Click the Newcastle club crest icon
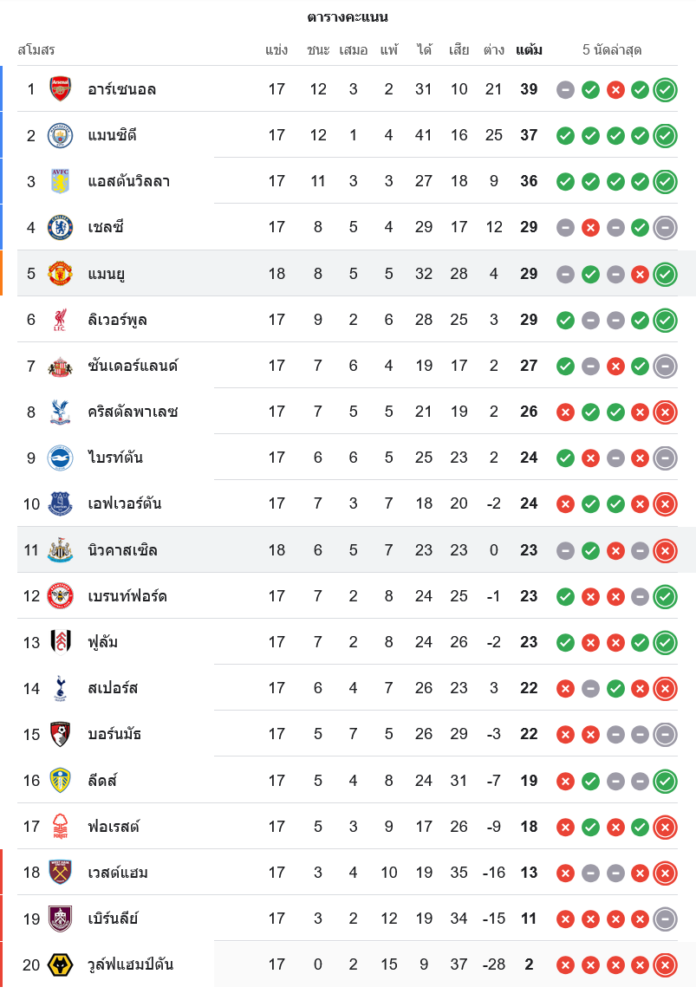696x1000 pixels. [61, 550]
